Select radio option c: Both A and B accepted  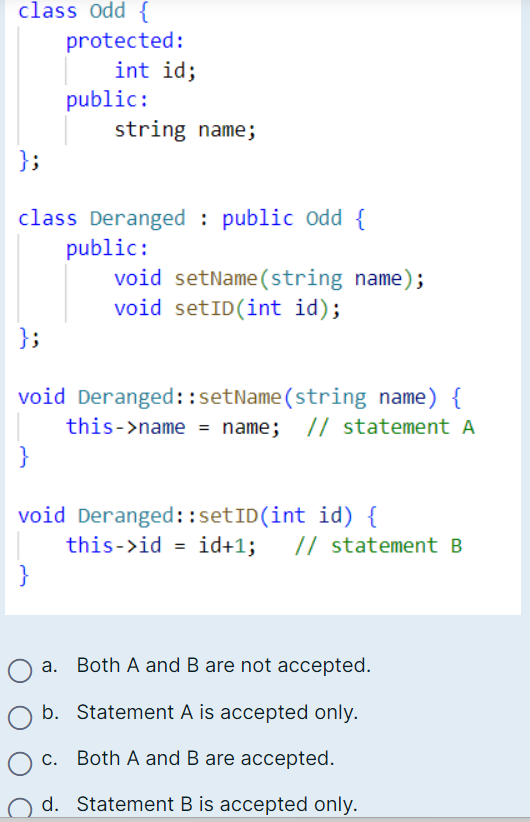pos(20,763)
